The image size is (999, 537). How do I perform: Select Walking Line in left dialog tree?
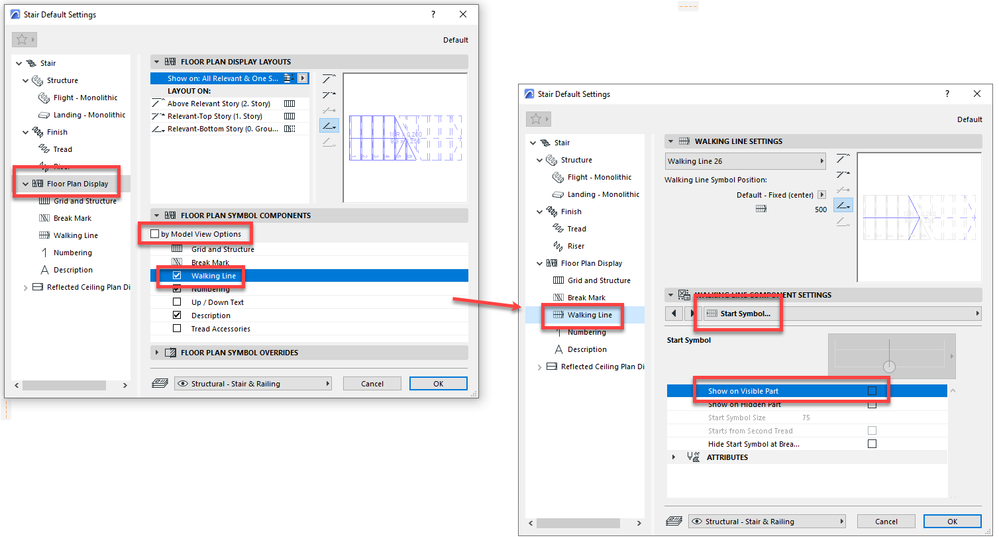tap(75, 235)
